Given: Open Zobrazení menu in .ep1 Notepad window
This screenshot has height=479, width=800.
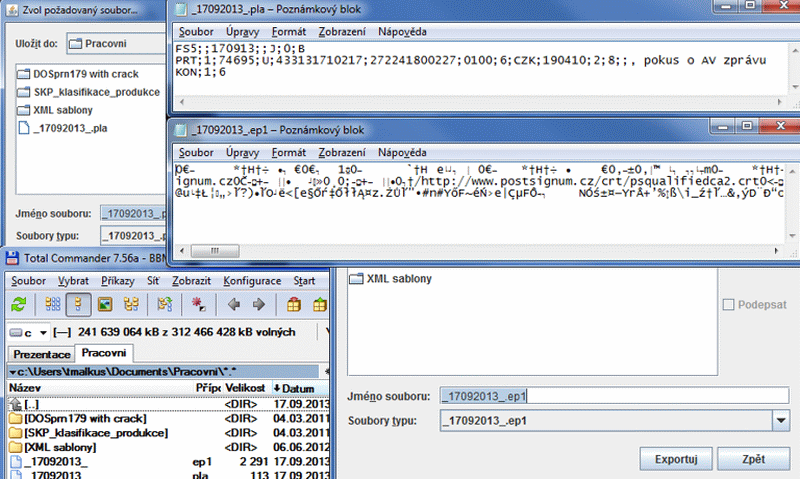Looking at the screenshot, I should [342, 153].
